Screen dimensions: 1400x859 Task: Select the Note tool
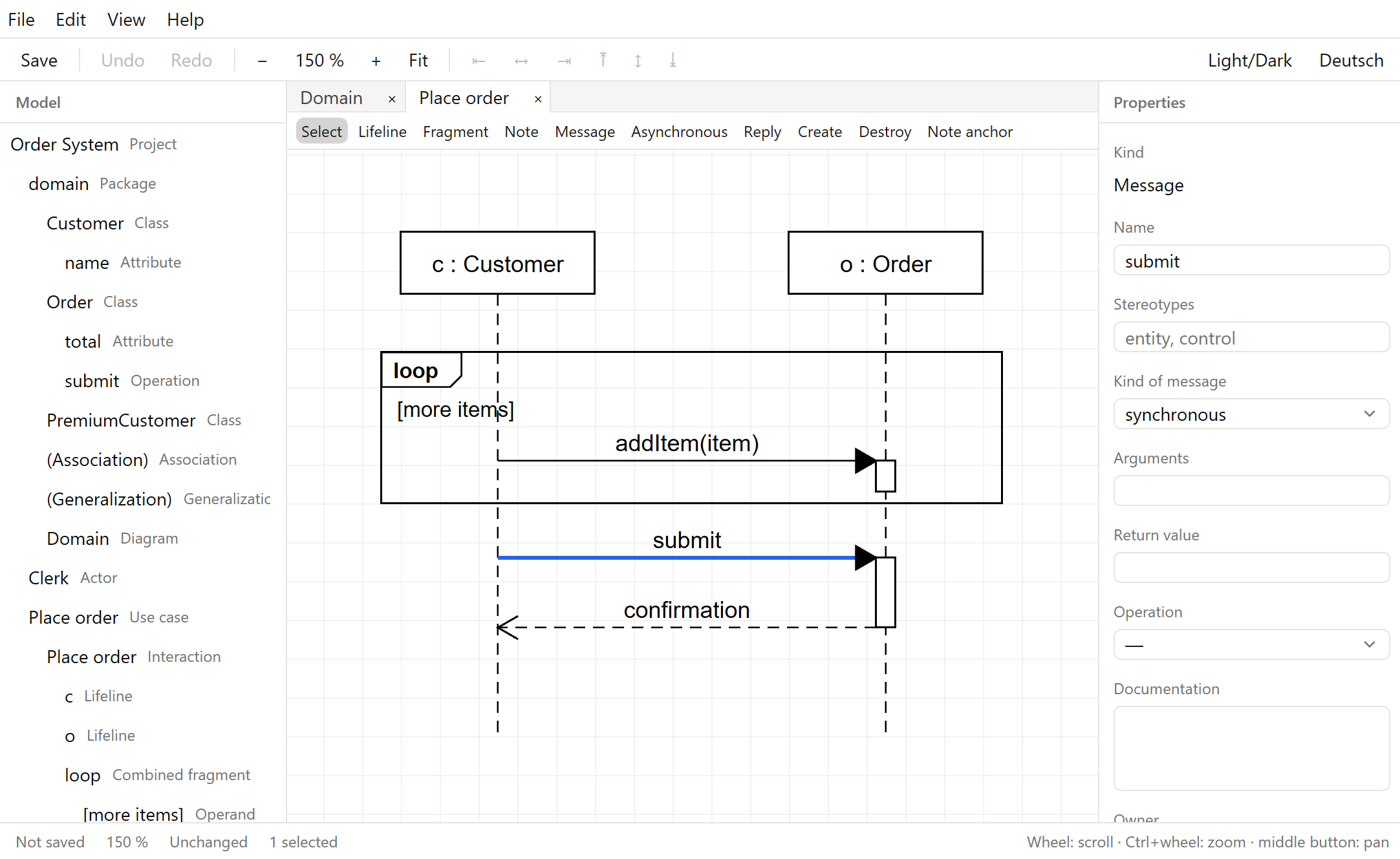pyautogui.click(x=521, y=132)
